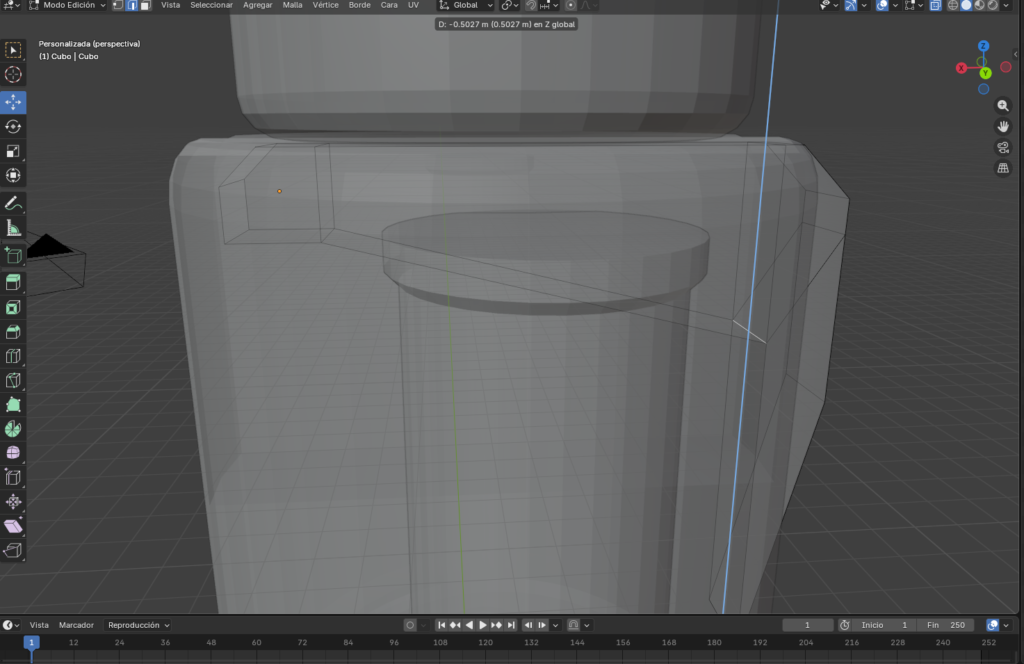
Task: Click the Fin frame field showing 250
Action: 945,625
